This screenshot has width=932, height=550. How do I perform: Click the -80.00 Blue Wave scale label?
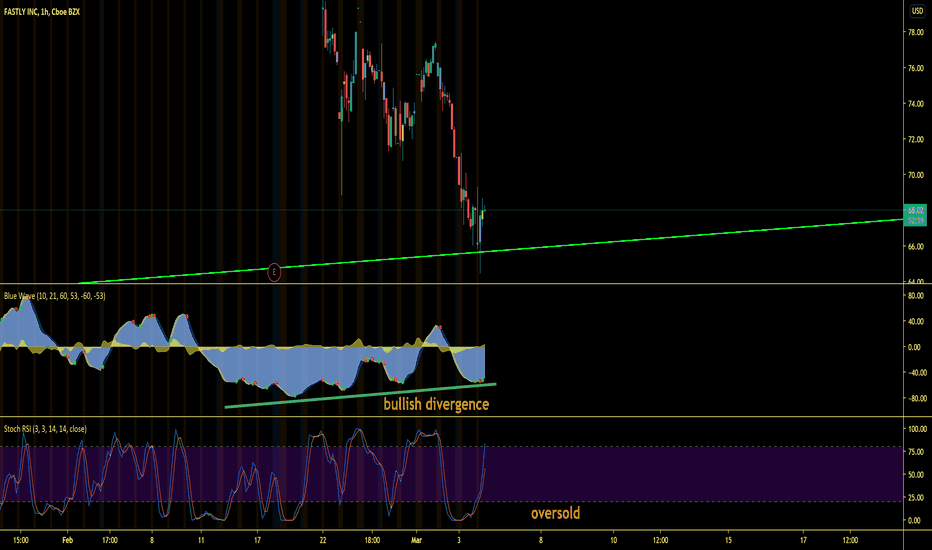pos(915,398)
